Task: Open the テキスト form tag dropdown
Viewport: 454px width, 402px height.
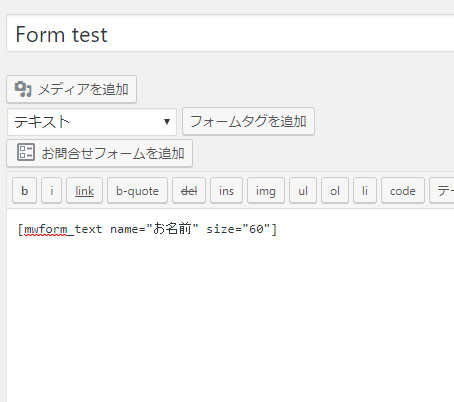Action: point(92,122)
